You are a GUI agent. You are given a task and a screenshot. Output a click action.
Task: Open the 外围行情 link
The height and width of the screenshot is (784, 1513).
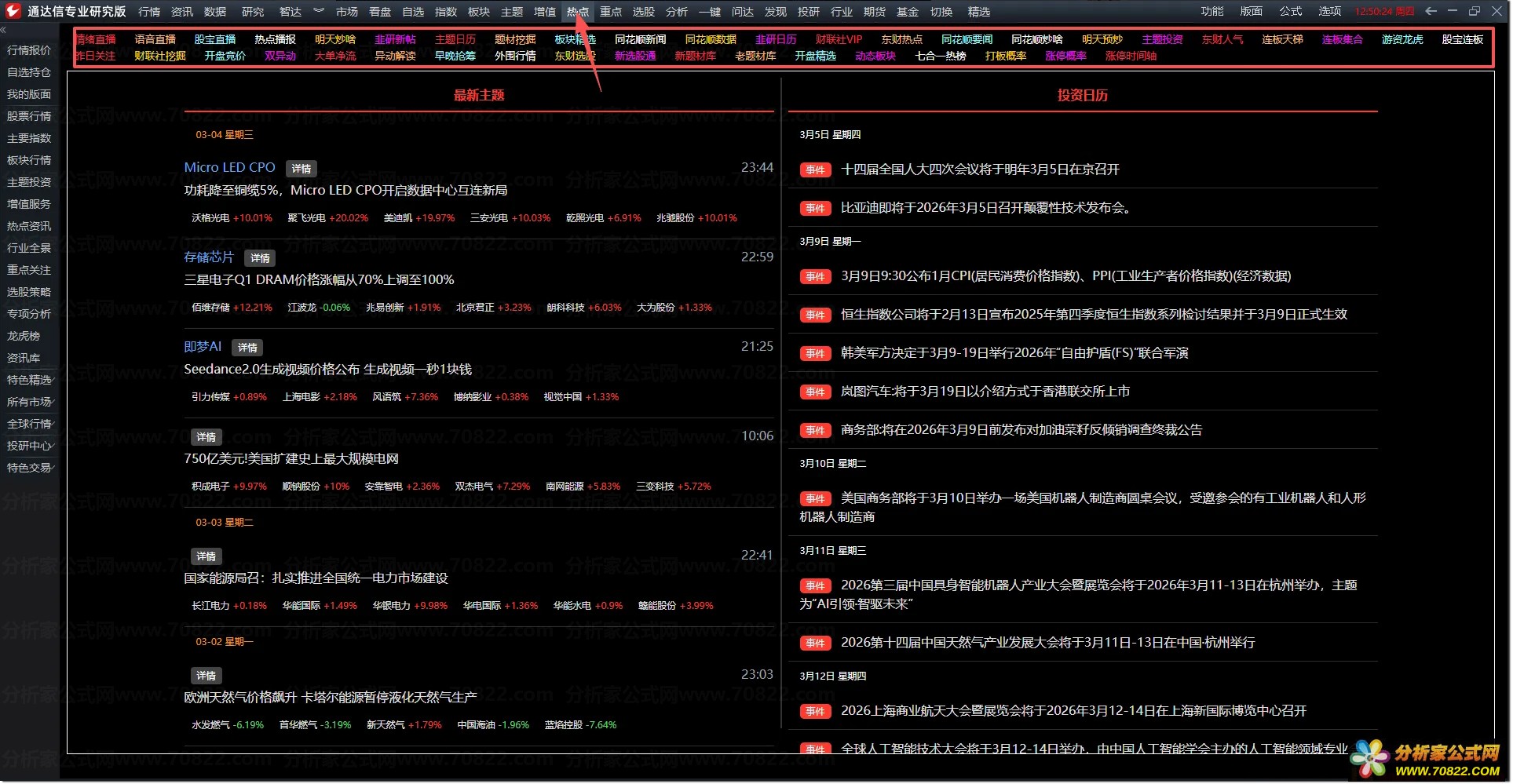pyautogui.click(x=515, y=56)
